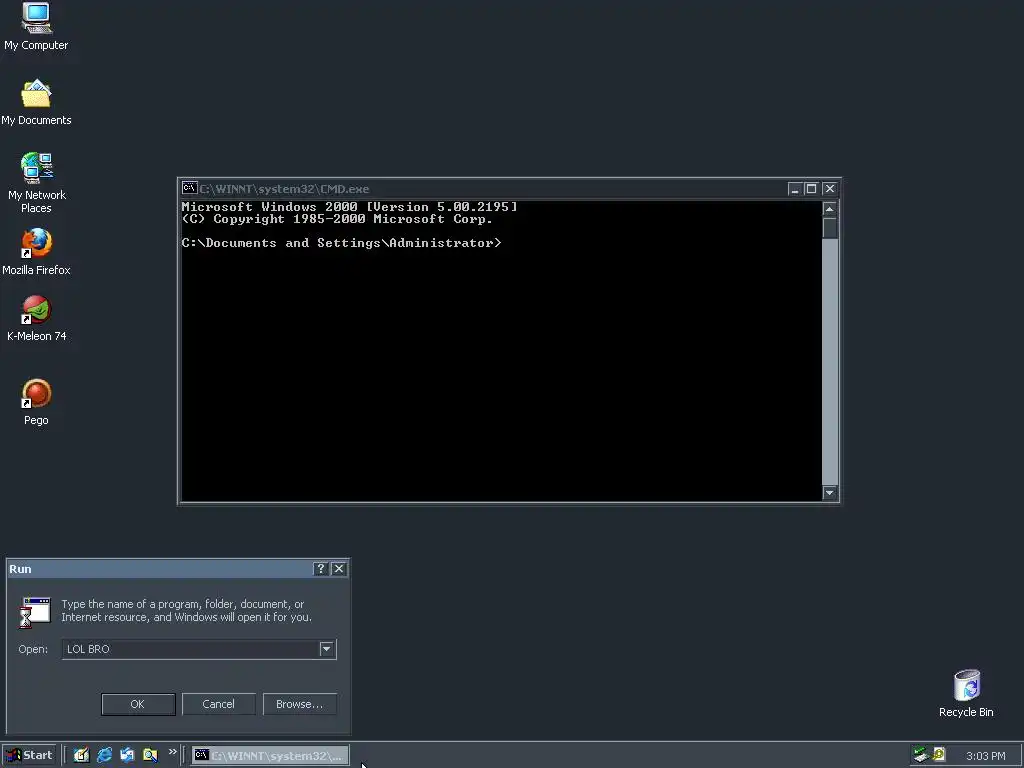Click the Run dialog title bar
Screen dimensions: 1024x768
pos(178,569)
